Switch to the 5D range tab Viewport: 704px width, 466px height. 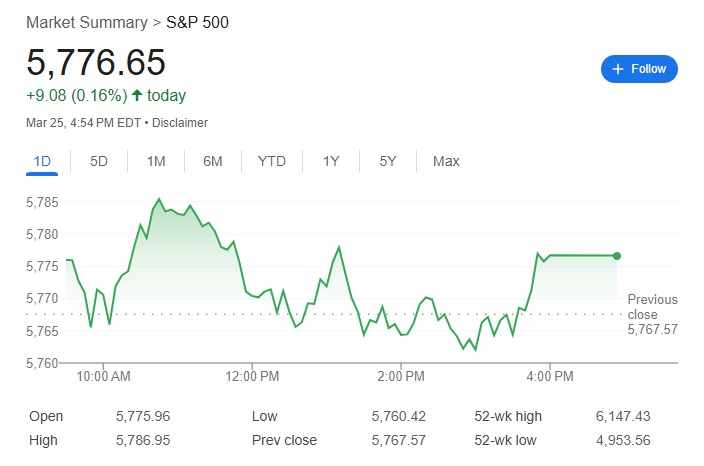click(x=99, y=161)
